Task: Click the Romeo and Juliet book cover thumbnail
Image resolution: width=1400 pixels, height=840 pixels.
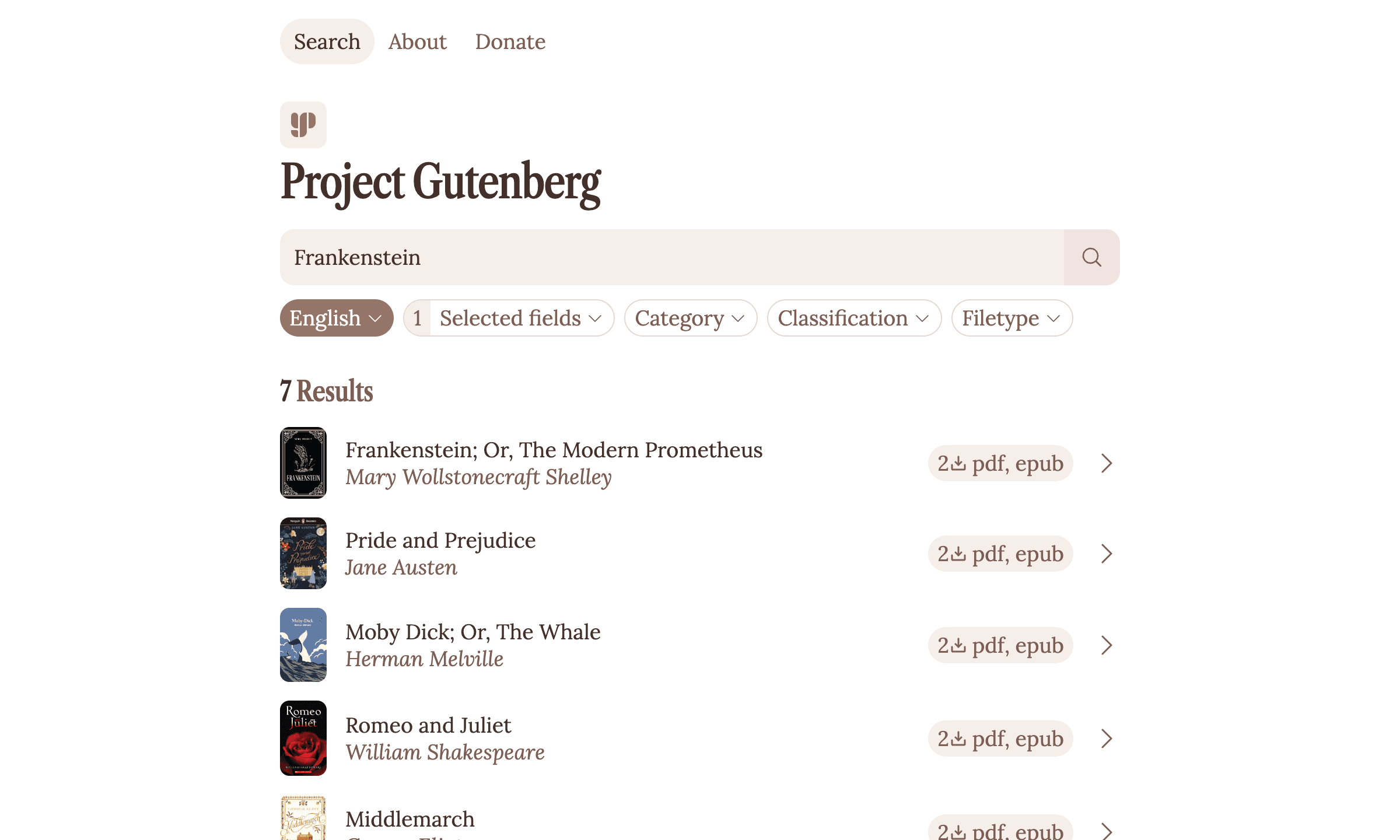Action: coord(303,738)
